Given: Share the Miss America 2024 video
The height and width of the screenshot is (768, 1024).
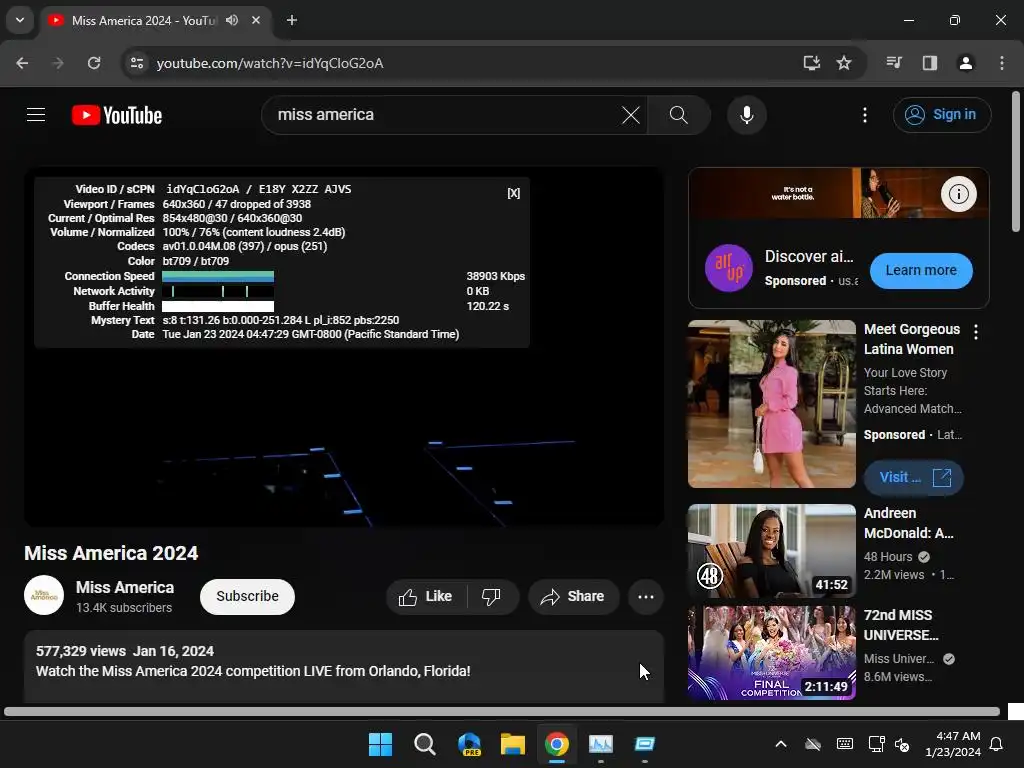Looking at the screenshot, I should (573, 596).
